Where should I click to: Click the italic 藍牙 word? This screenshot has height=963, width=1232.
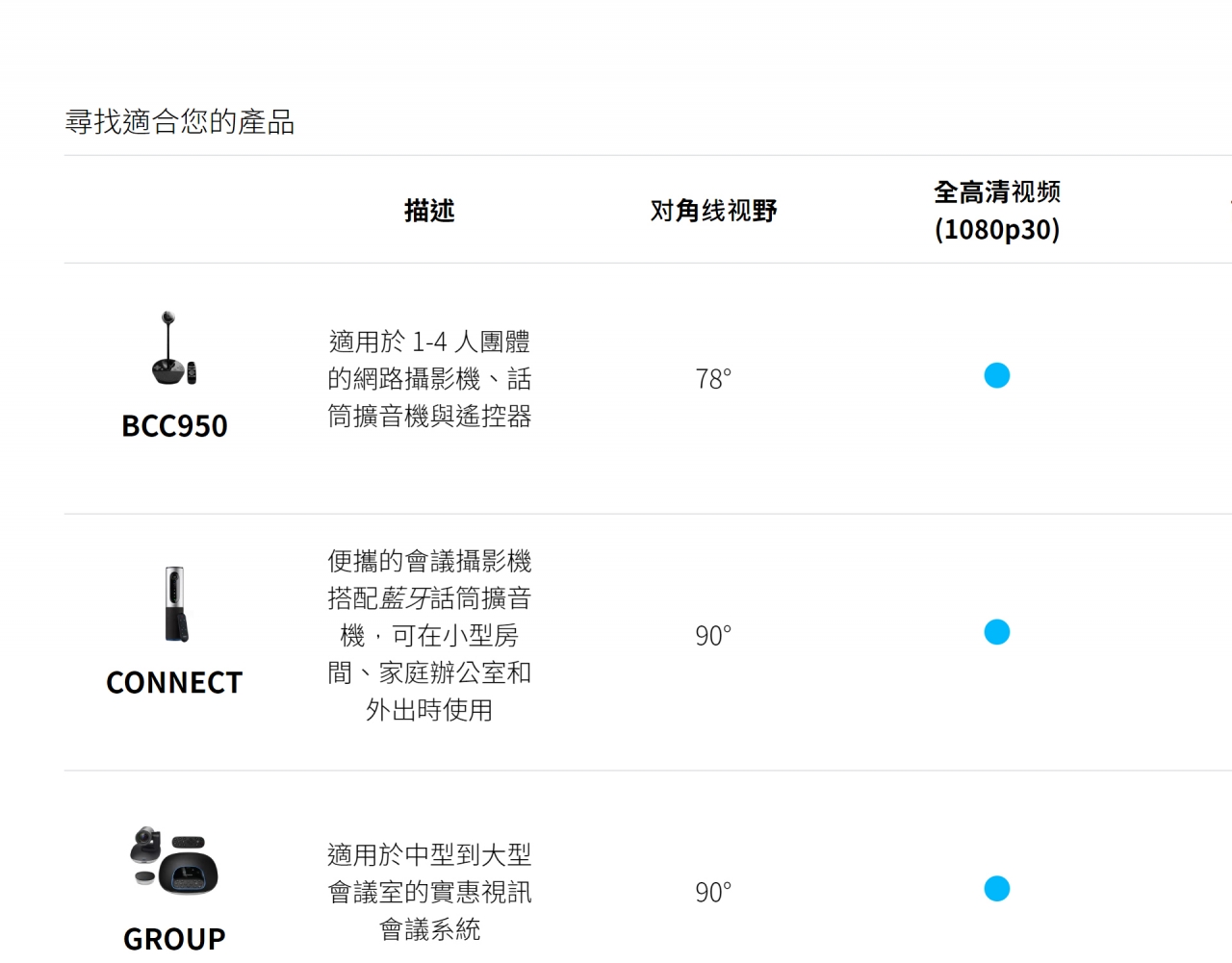[404, 598]
